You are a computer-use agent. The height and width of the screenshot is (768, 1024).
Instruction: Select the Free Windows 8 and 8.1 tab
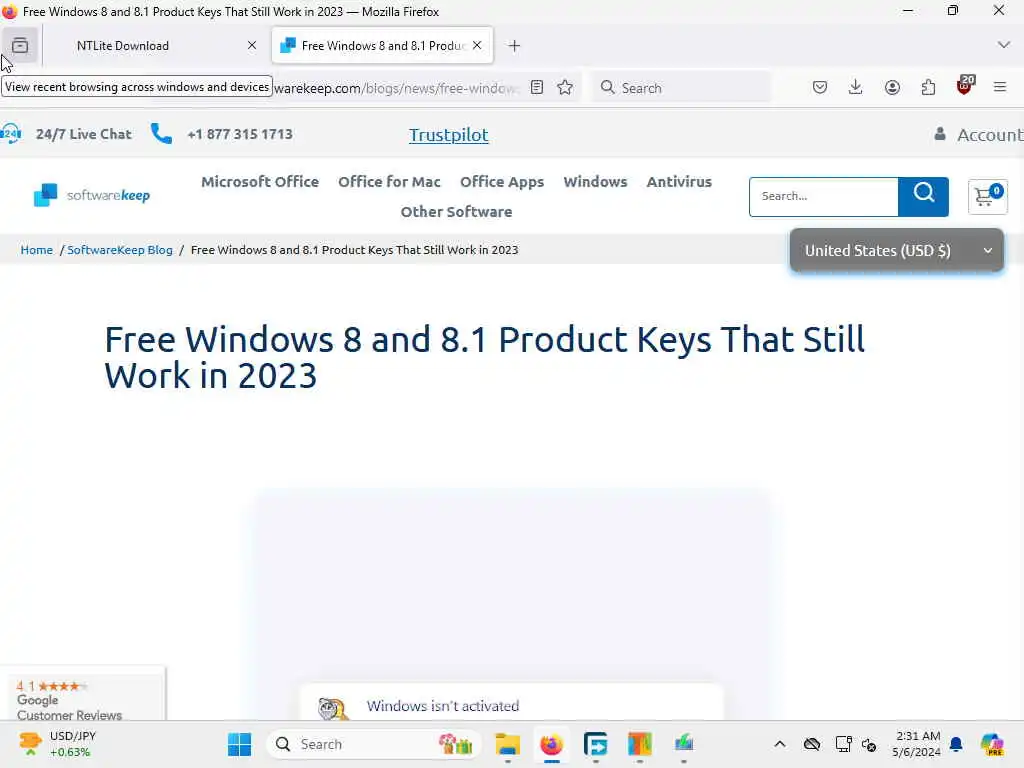[x=382, y=46]
